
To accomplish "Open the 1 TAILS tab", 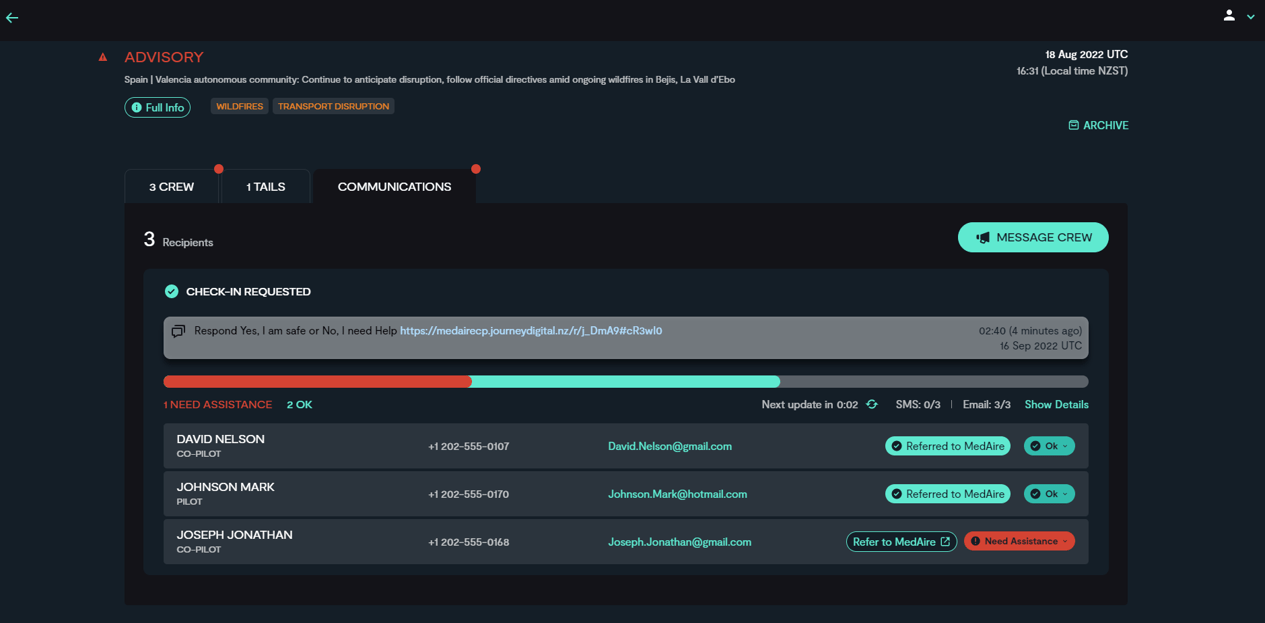I will [264, 186].
